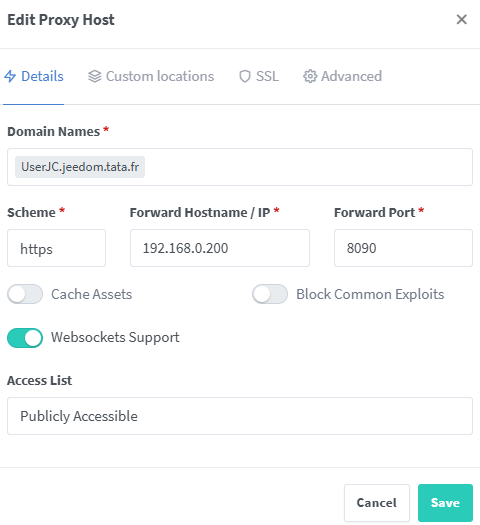Expand the Access List Publicly Accessible selector
This screenshot has width=480, height=525.
pyautogui.click(x=240, y=416)
